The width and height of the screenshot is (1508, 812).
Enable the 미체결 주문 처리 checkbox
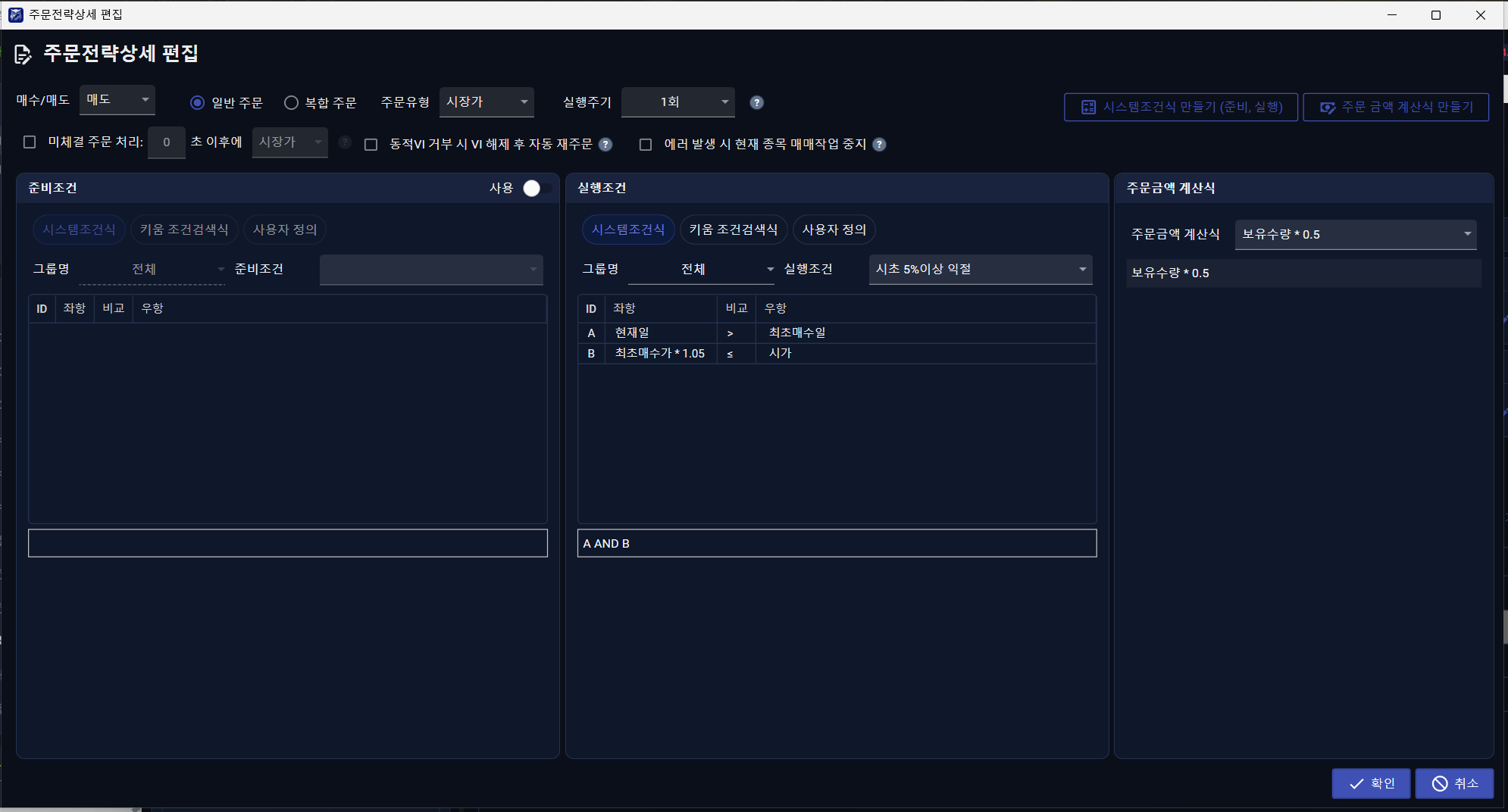pyautogui.click(x=30, y=142)
